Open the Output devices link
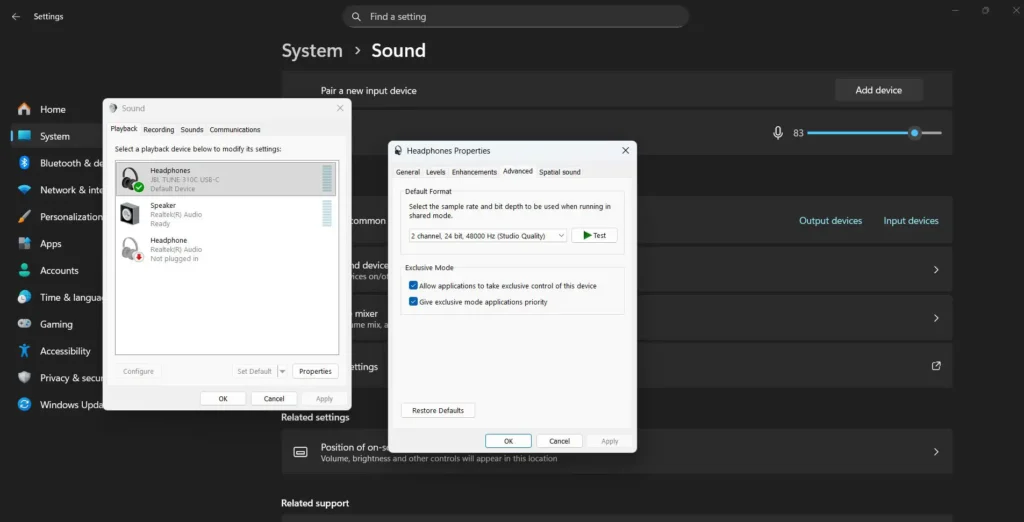This screenshot has height=522, width=1024. pyautogui.click(x=830, y=221)
